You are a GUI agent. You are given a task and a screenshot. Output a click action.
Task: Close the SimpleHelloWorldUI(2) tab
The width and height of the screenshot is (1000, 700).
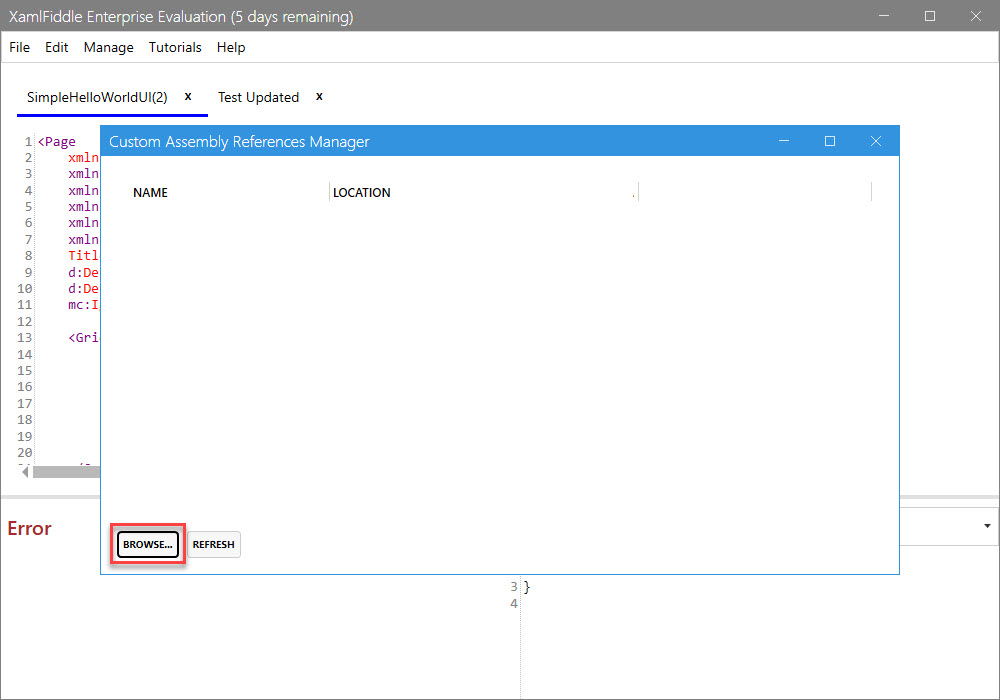click(188, 96)
